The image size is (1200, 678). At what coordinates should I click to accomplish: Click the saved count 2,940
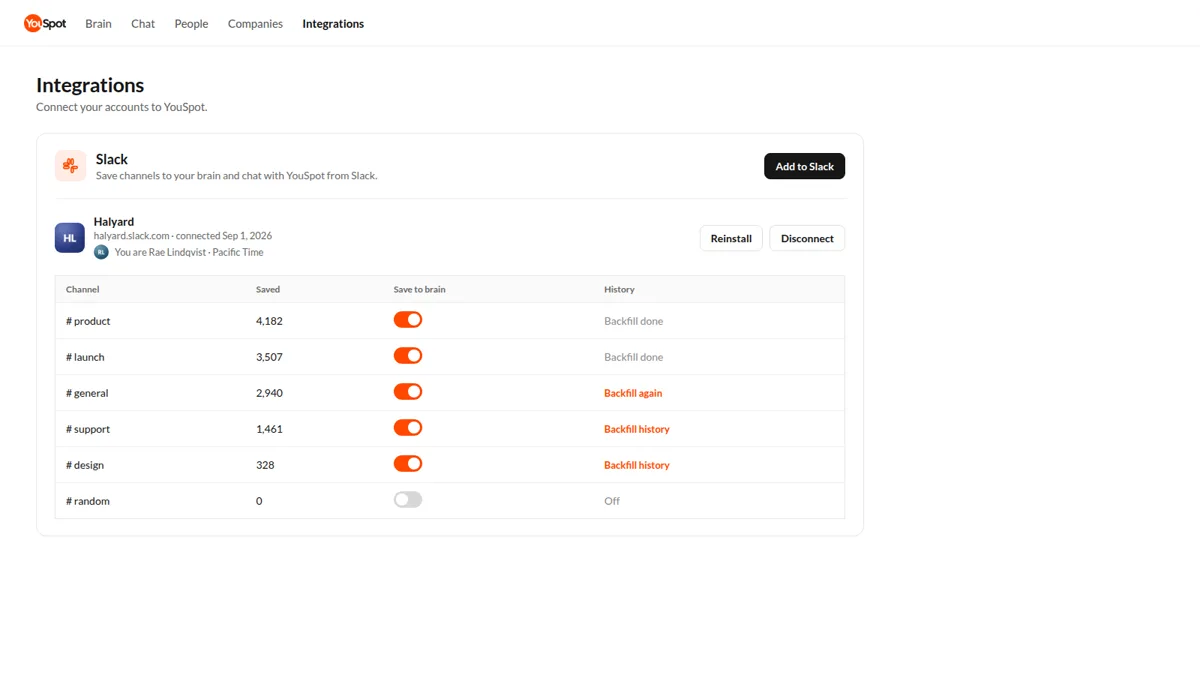tap(269, 393)
